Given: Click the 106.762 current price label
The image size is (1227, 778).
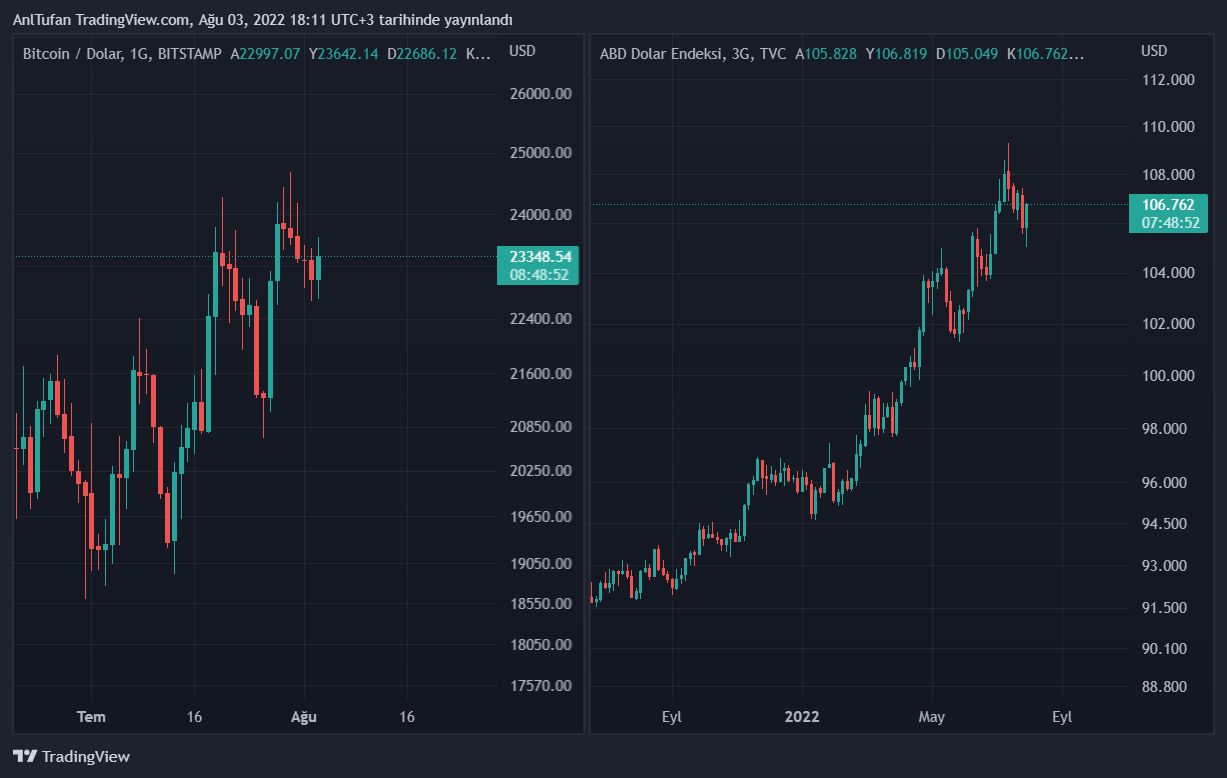Looking at the screenshot, I should (1169, 205).
